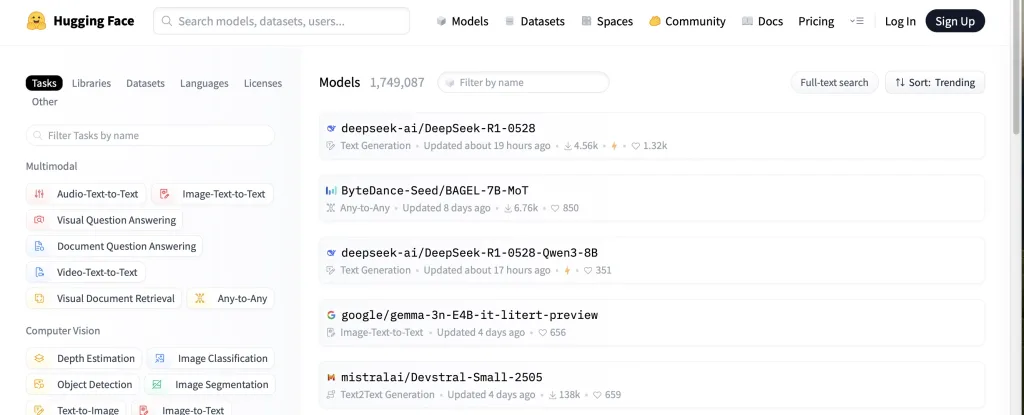Click the Image Segmentation icon
Viewport: 1024px width, 415px height.
click(x=157, y=384)
